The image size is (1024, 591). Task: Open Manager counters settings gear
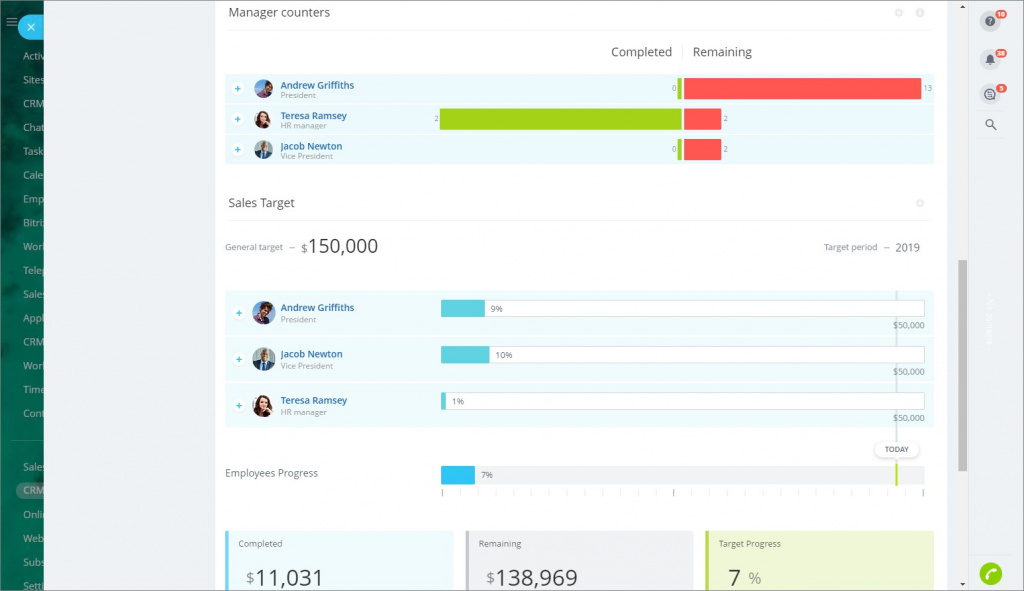[898, 13]
